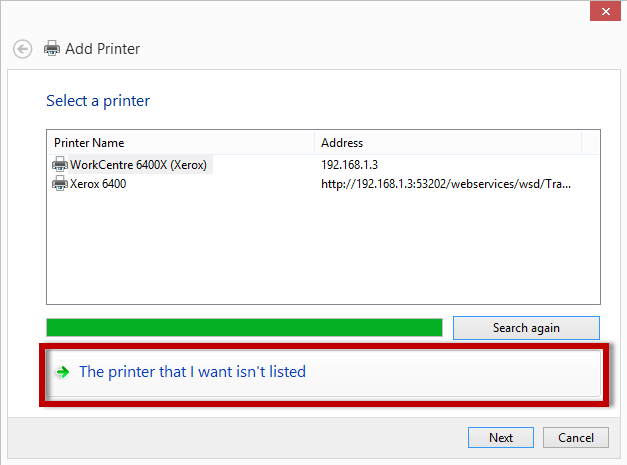Click the empty area of the printer list
Image resolution: width=627 pixels, height=465 pixels.
[322, 250]
